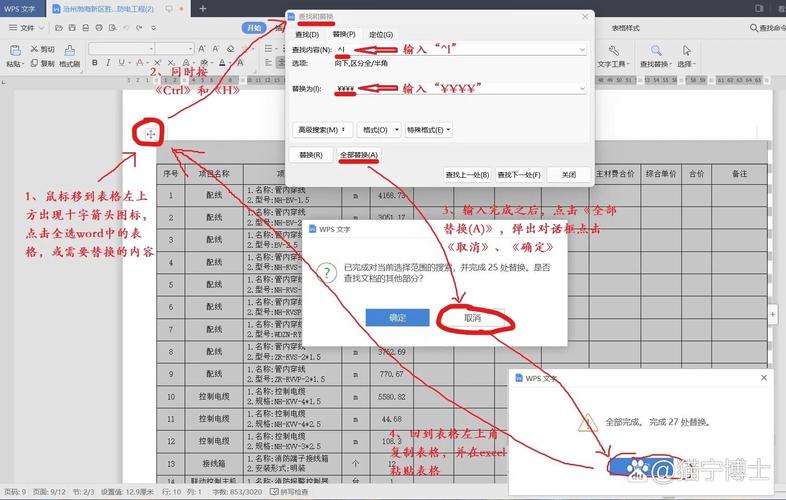This screenshot has width=786, height=500.
Task: Open a new document tab with plus
Action: click(x=203, y=9)
